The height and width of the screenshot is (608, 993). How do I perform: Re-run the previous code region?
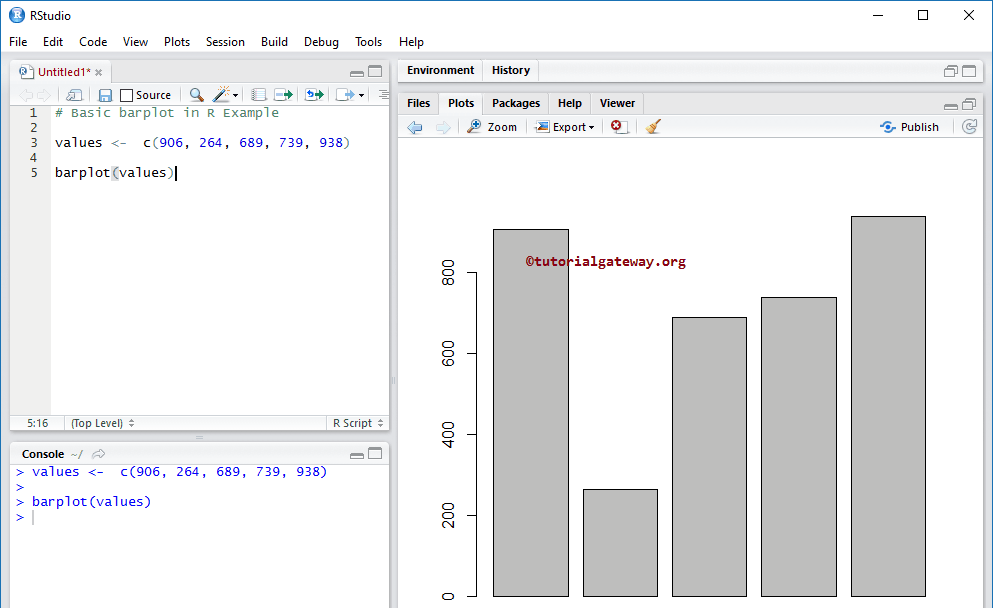(x=312, y=94)
